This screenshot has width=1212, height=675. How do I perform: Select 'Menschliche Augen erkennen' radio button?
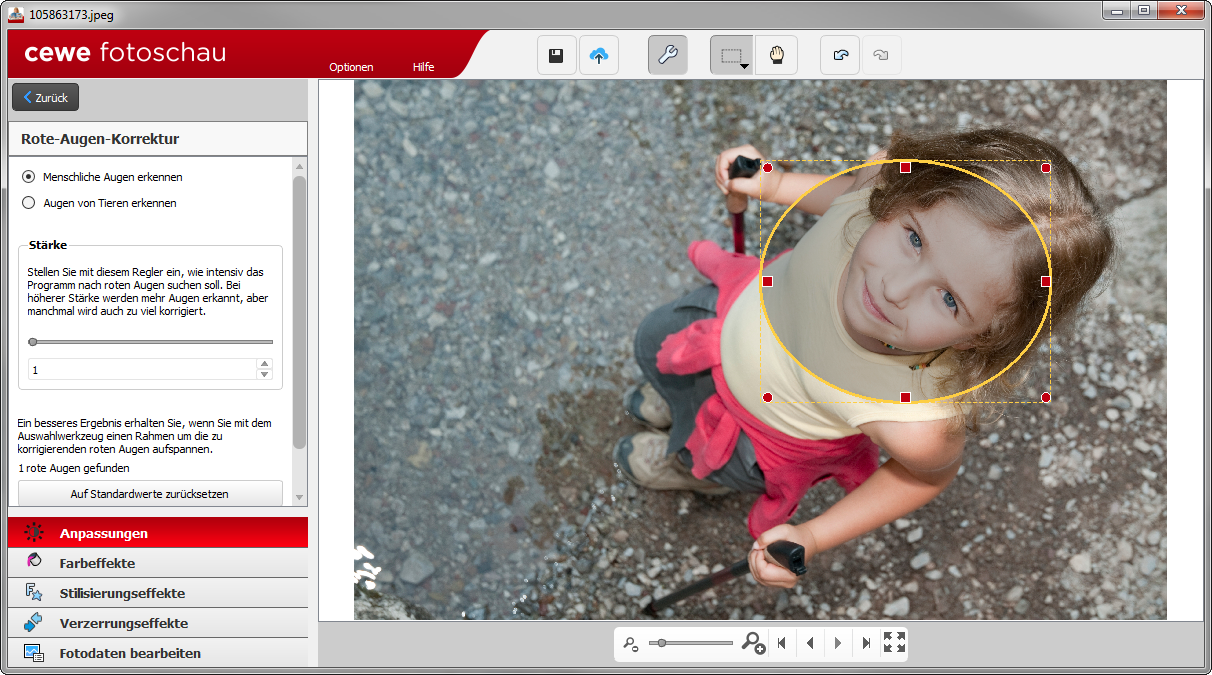[29, 177]
